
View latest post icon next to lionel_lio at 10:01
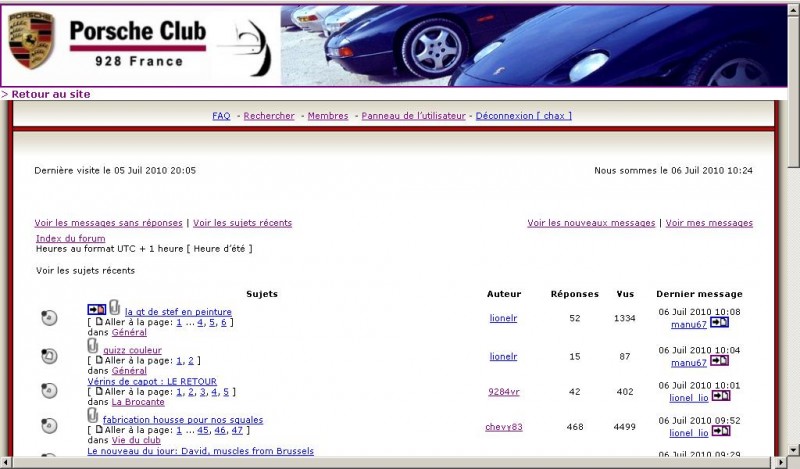721,396
